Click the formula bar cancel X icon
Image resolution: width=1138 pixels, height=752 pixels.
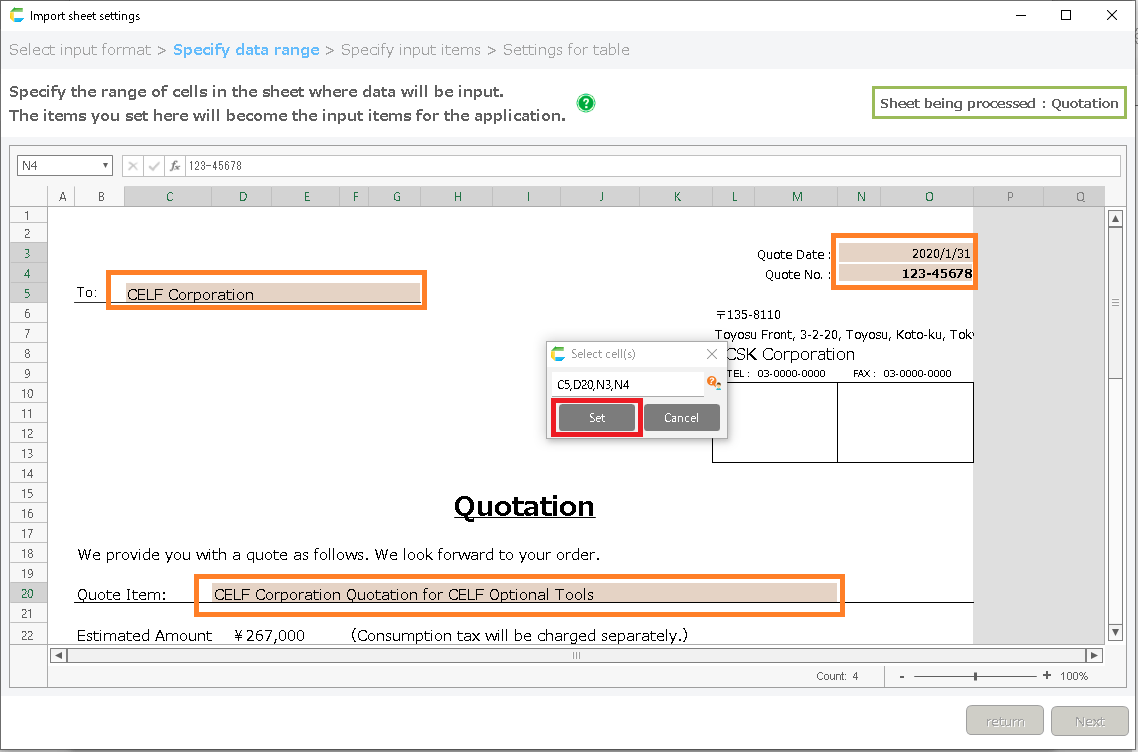pos(133,166)
